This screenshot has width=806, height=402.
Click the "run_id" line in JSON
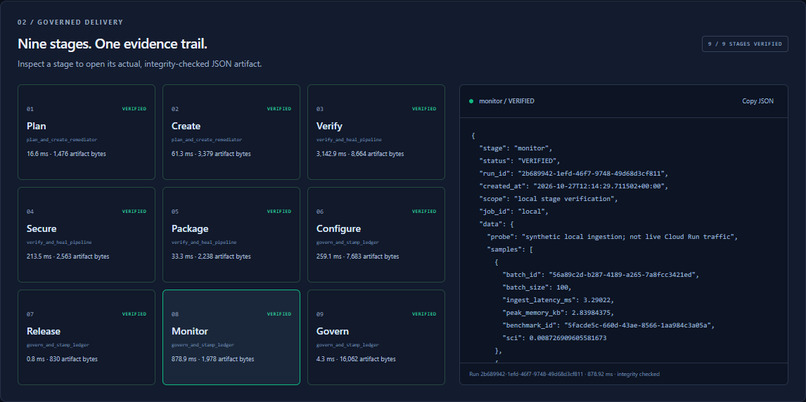[x=574, y=173]
